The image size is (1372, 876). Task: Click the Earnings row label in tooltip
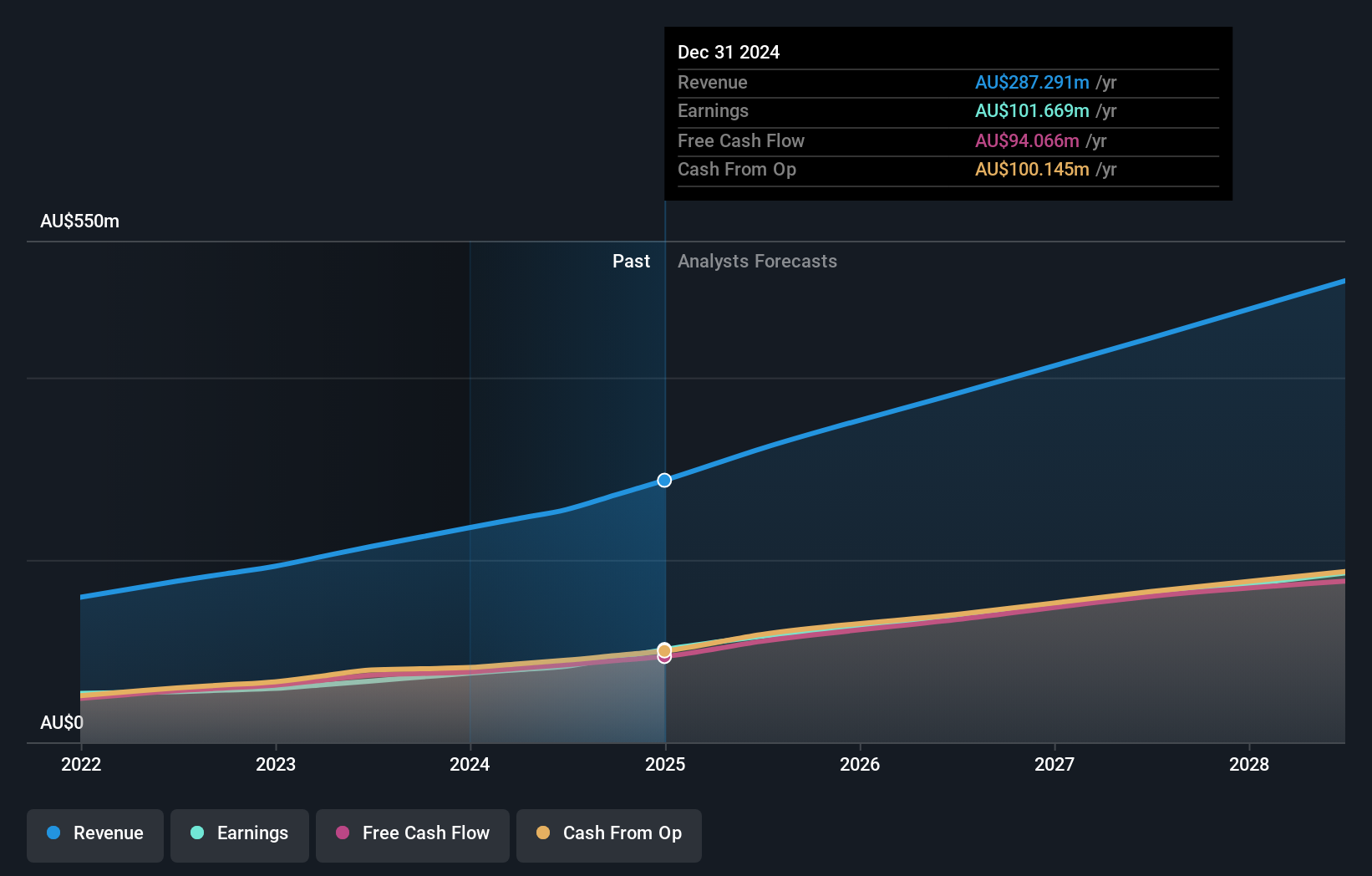click(714, 111)
